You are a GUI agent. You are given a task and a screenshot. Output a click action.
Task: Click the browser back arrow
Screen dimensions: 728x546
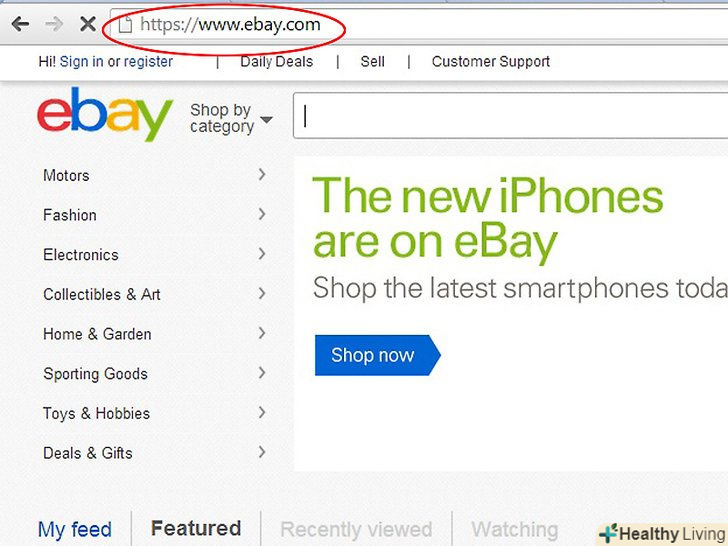(x=20, y=24)
